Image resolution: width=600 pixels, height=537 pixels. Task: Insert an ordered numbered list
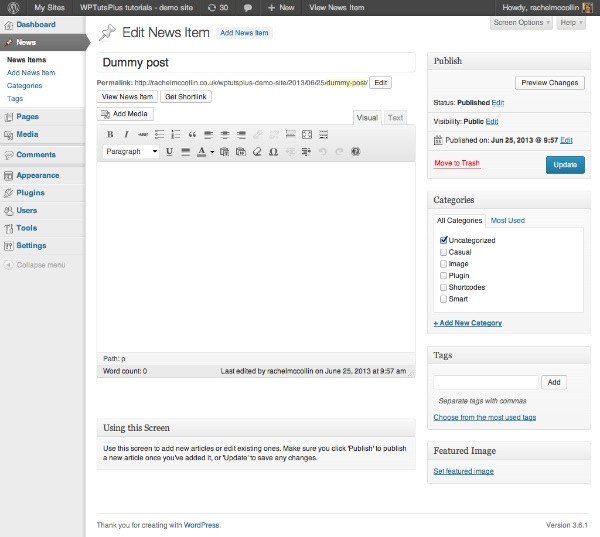coord(176,134)
